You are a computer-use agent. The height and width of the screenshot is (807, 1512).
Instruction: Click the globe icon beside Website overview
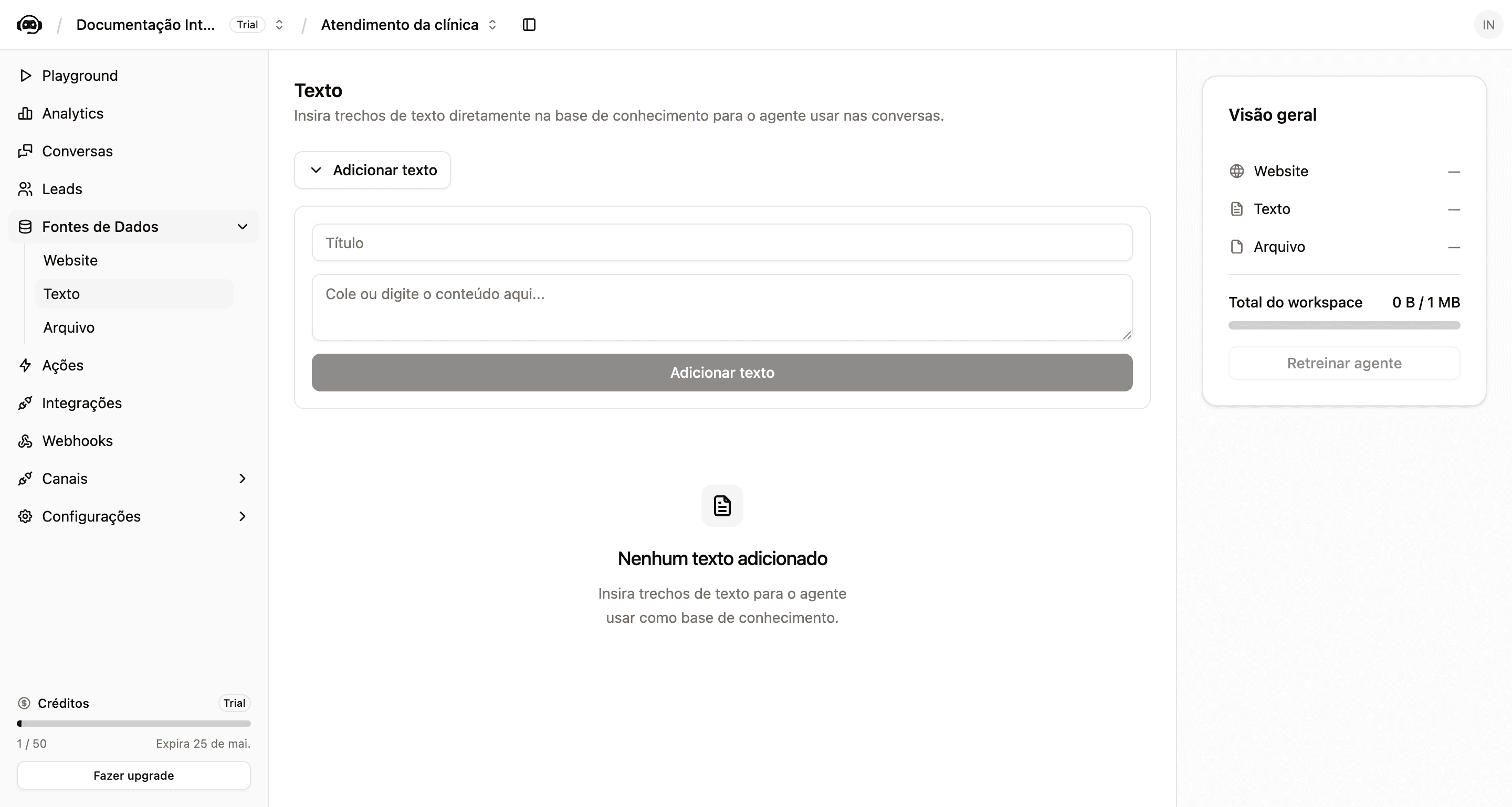(x=1237, y=171)
